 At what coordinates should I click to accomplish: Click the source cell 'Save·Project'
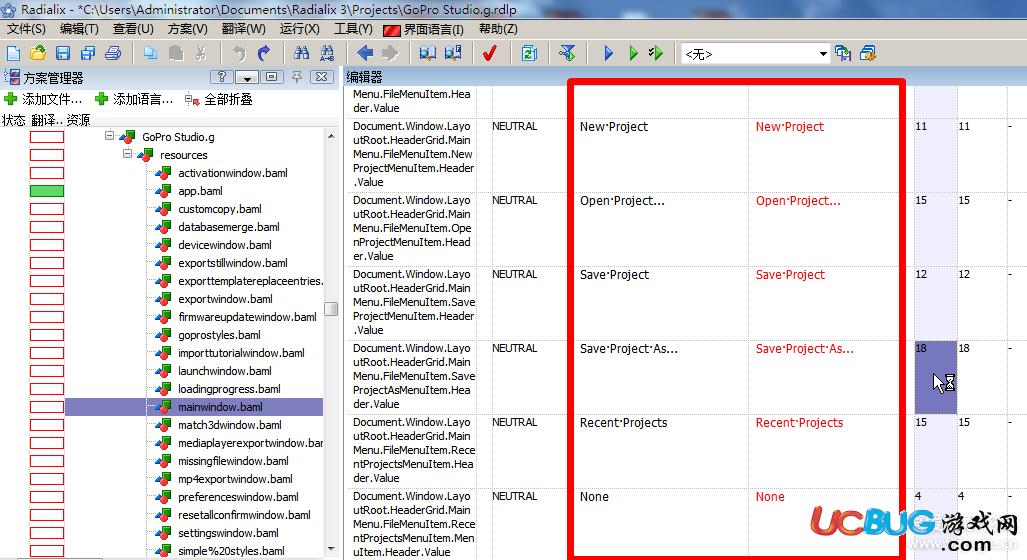pos(614,275)
